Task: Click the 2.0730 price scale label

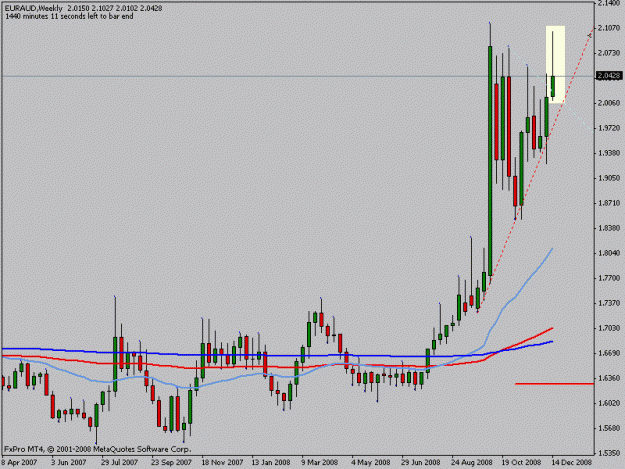Action: click(609, 53)
